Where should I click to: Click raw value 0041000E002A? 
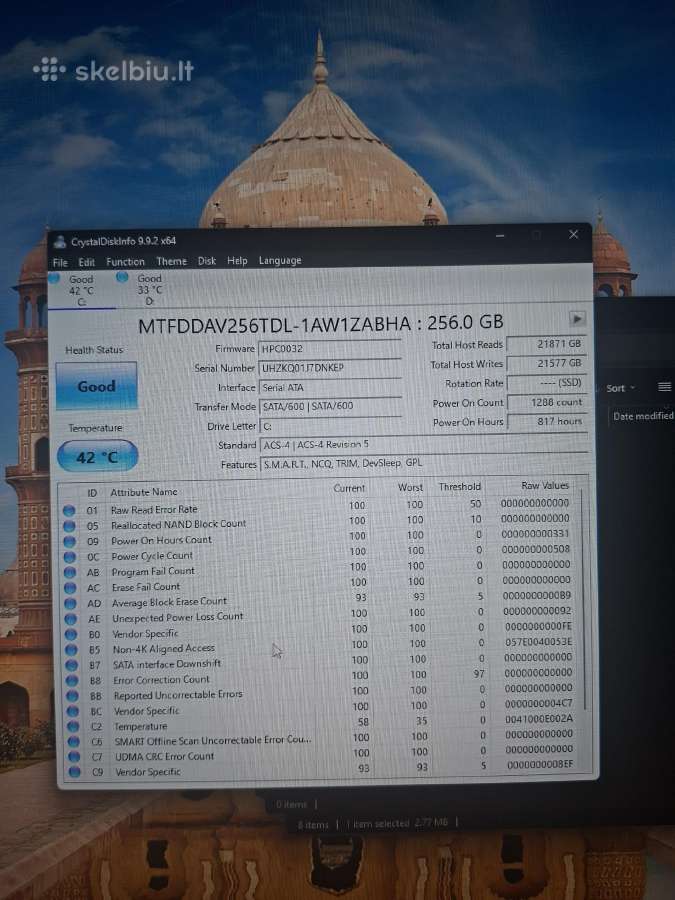coord(539,719)
